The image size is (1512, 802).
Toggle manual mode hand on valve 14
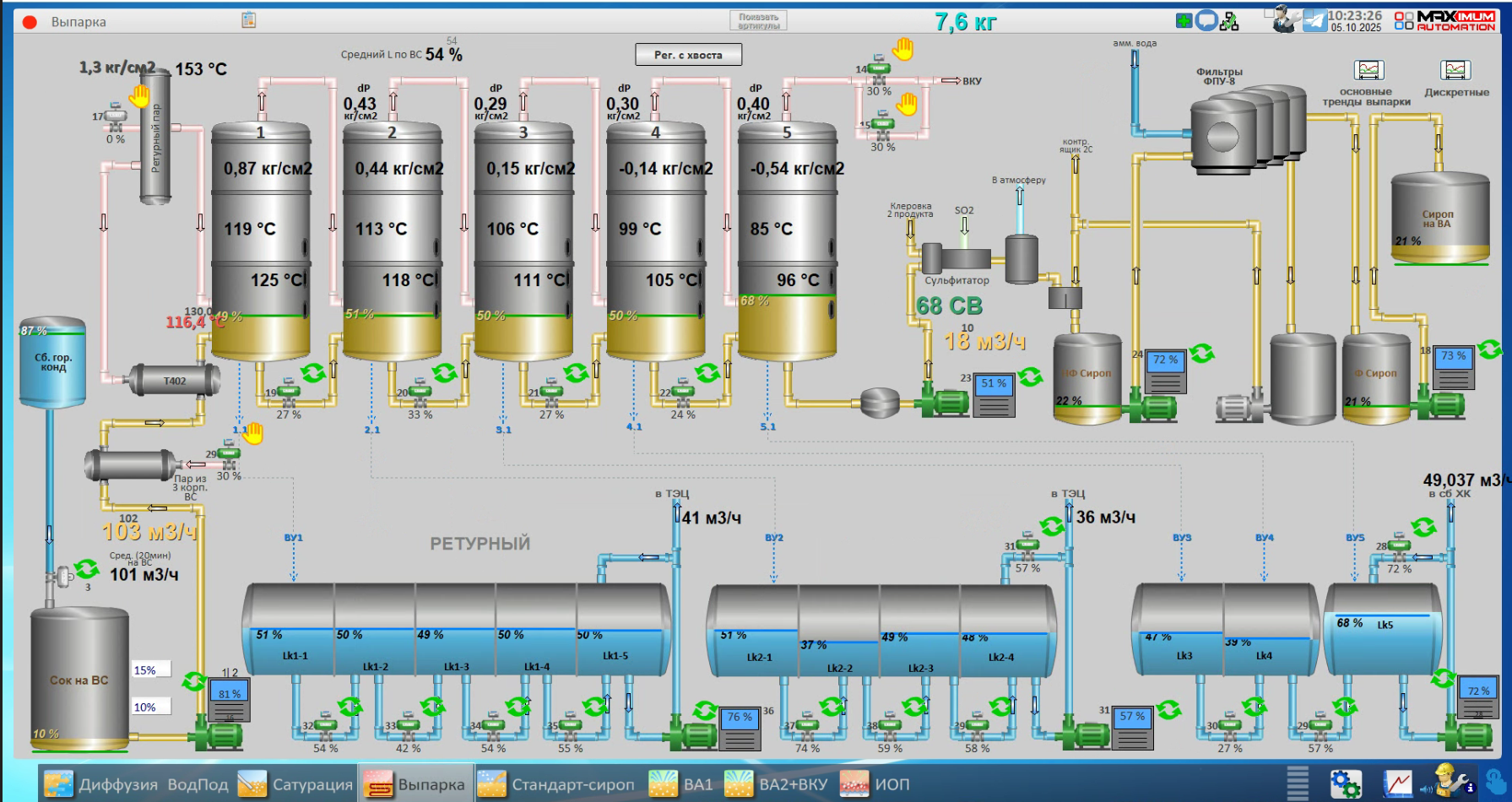903,49
